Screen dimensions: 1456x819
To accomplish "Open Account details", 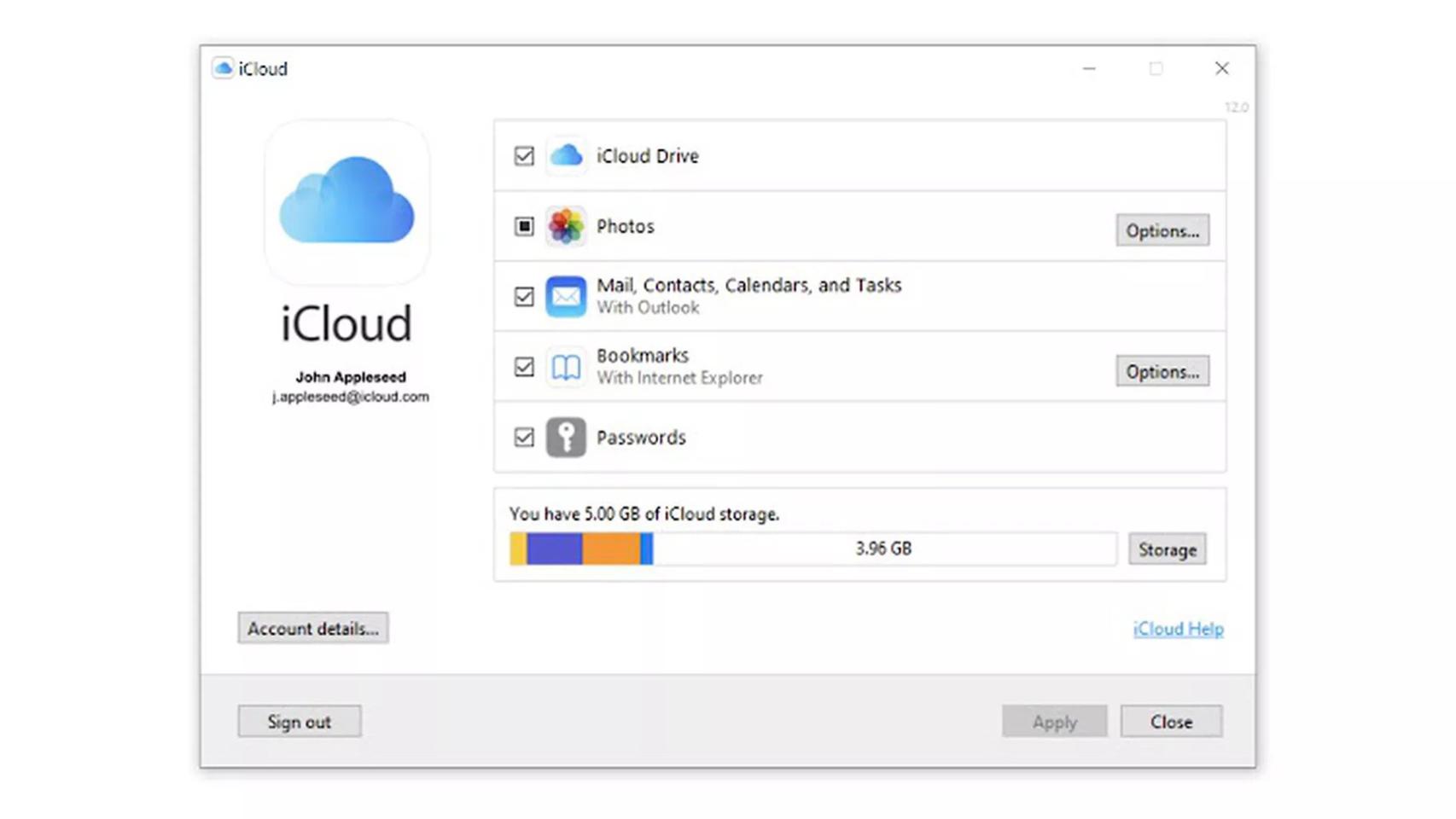I will click(x=313, y=628).
